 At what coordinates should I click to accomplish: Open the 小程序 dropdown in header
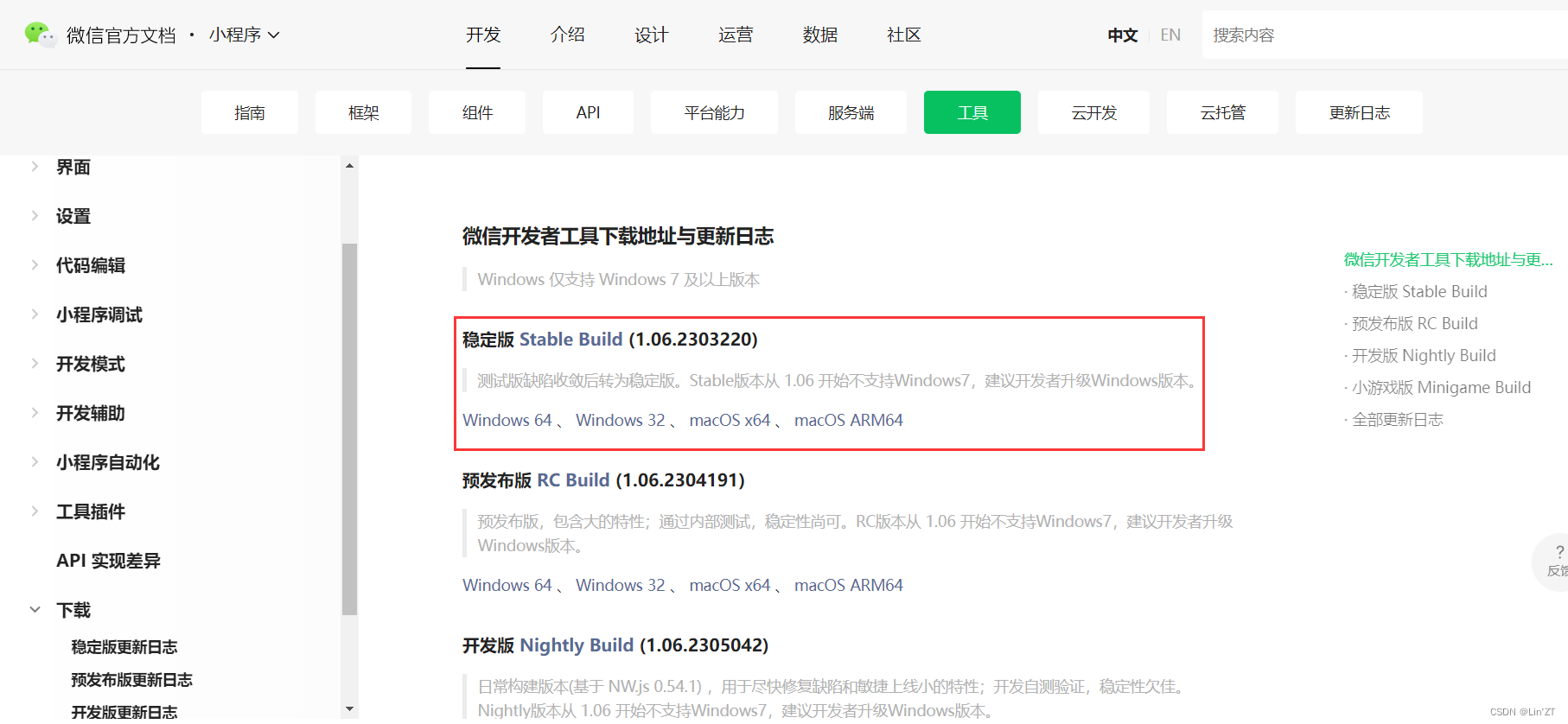(x=244, y=35)
